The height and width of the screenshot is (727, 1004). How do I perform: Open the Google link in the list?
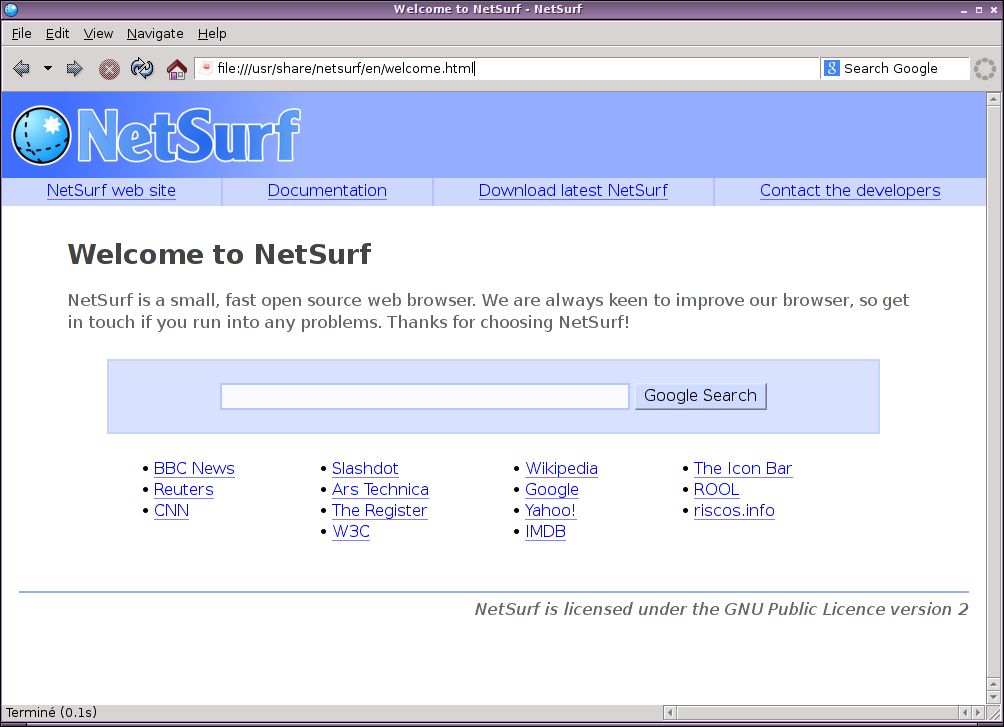(552, 489)
